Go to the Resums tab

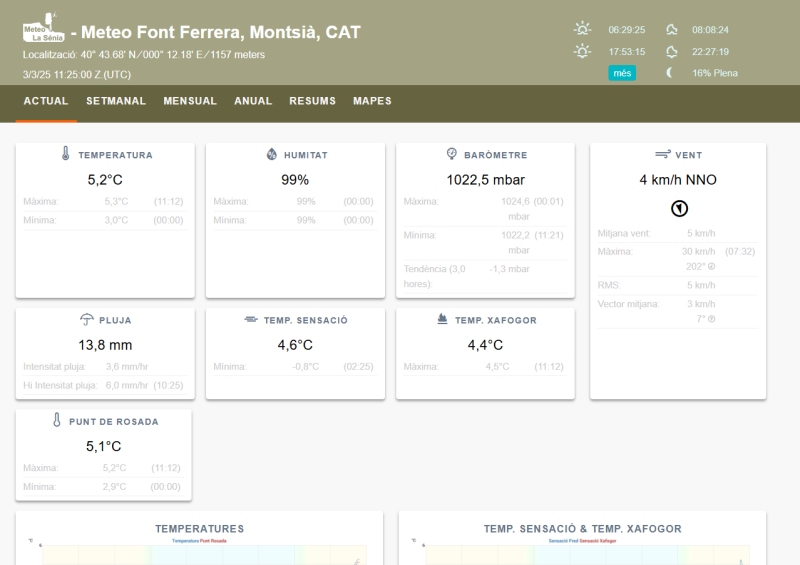312,101
